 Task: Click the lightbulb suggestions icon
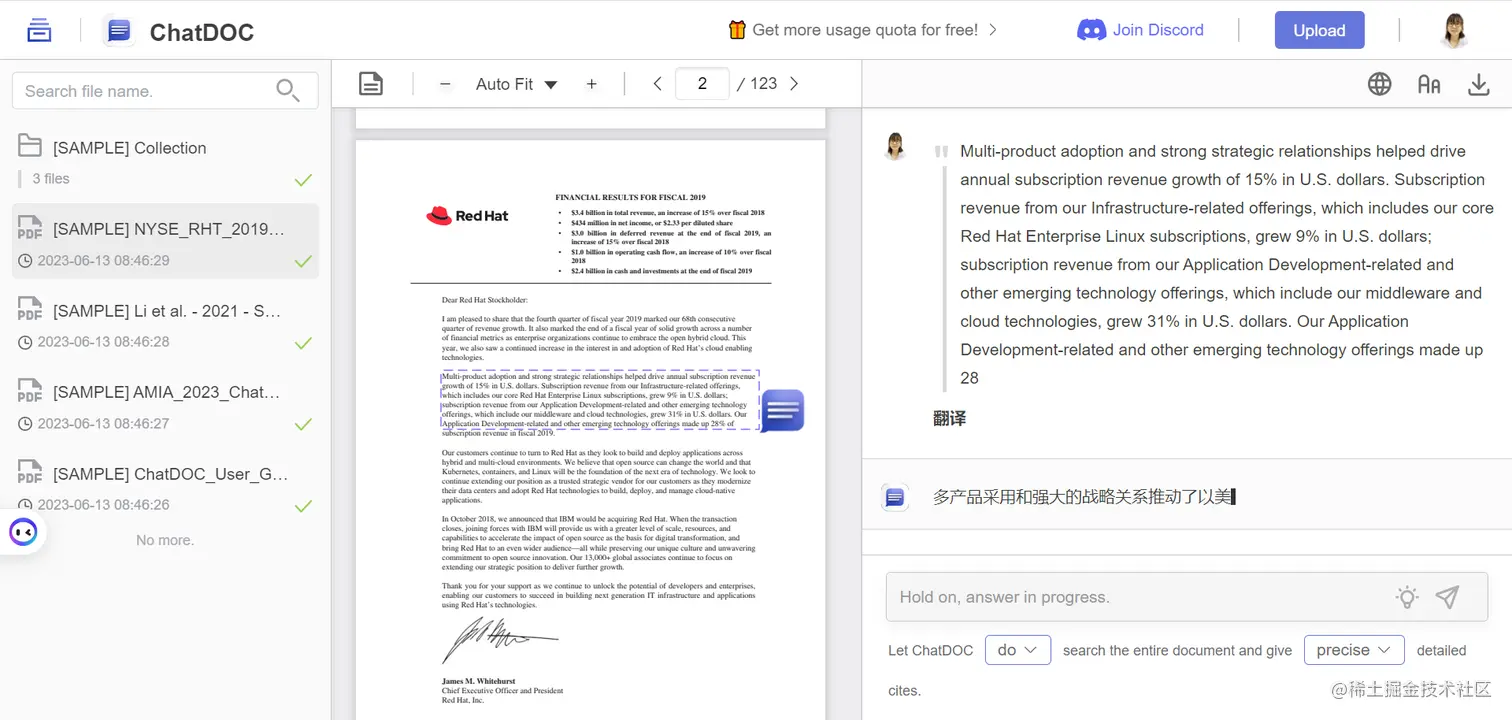coord(1407,597)
